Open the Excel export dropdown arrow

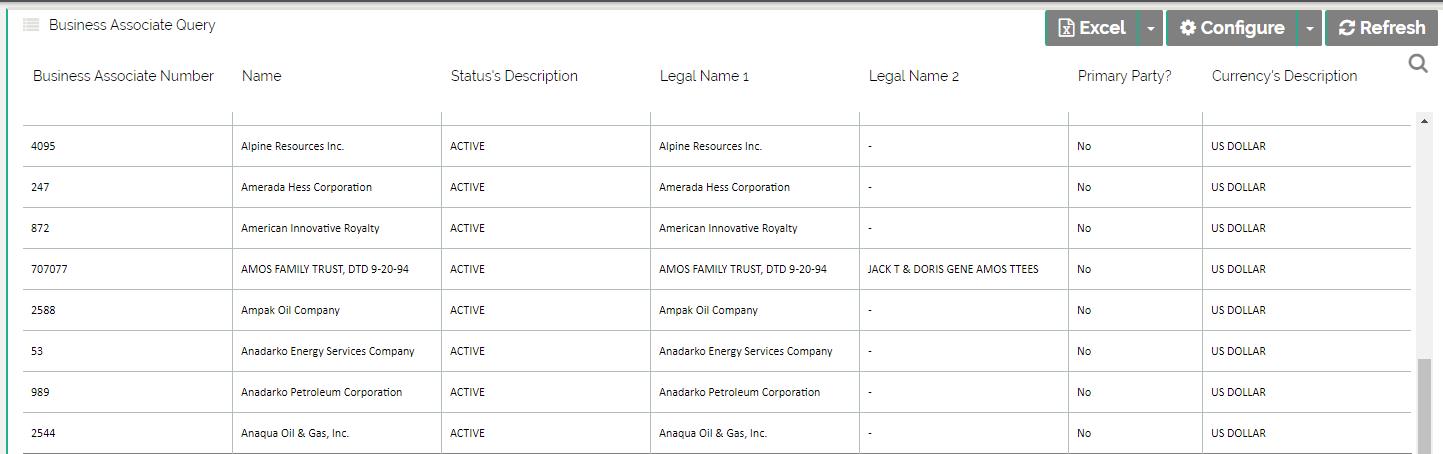1151,28
